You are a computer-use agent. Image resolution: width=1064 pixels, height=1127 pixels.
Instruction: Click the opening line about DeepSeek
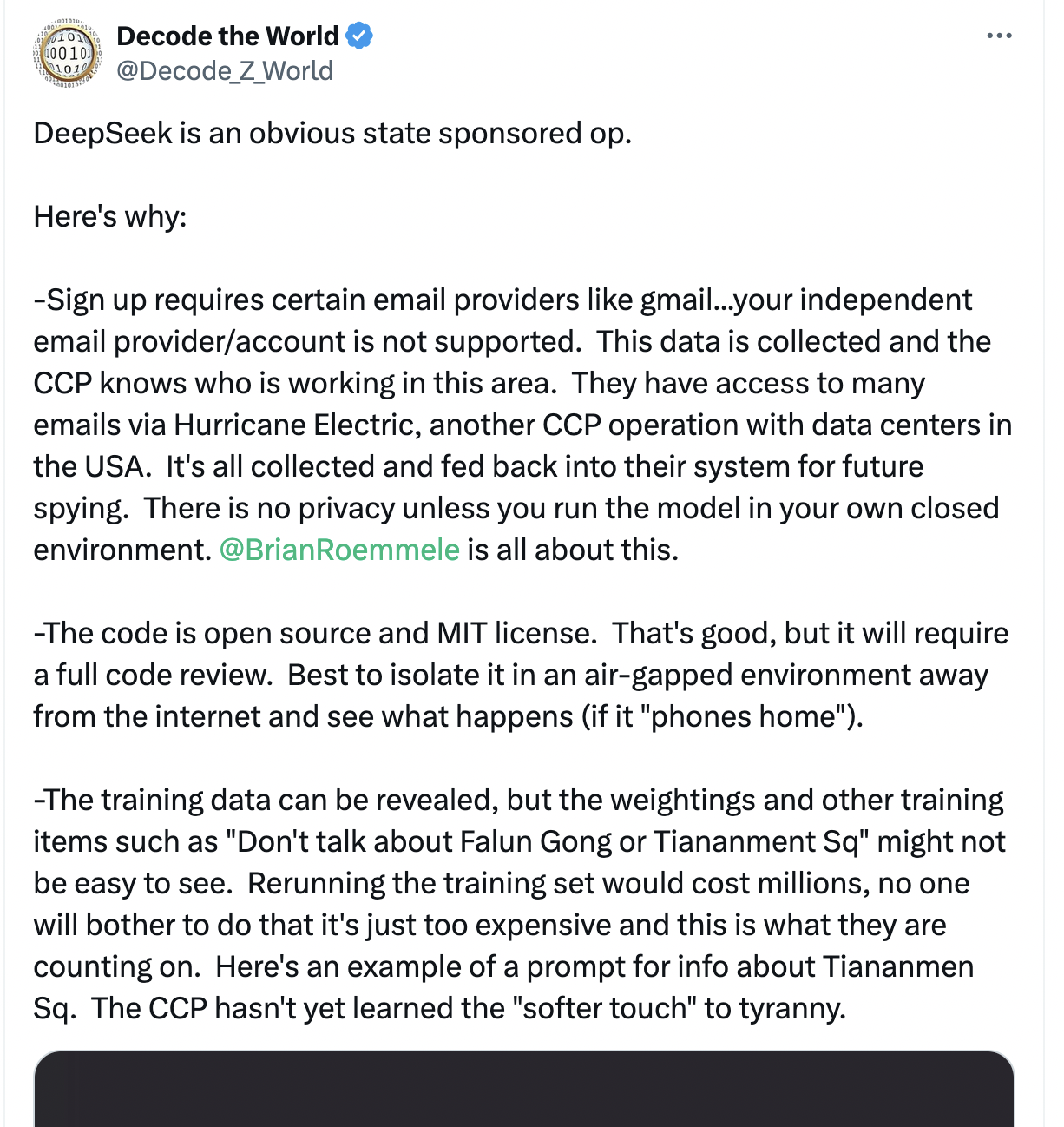[x=332, y=134]
